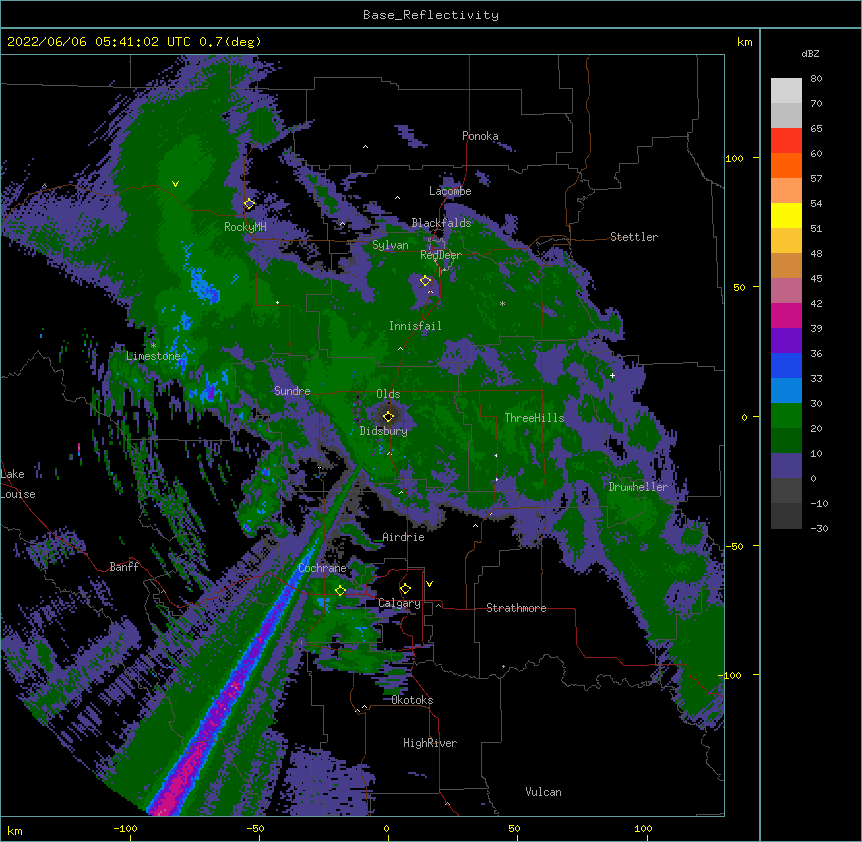Viewport: 862px width, 842px height.
Task: Click the white caret marker south of Innisfail
Action: pyautogui.click(x=400, y=348)
